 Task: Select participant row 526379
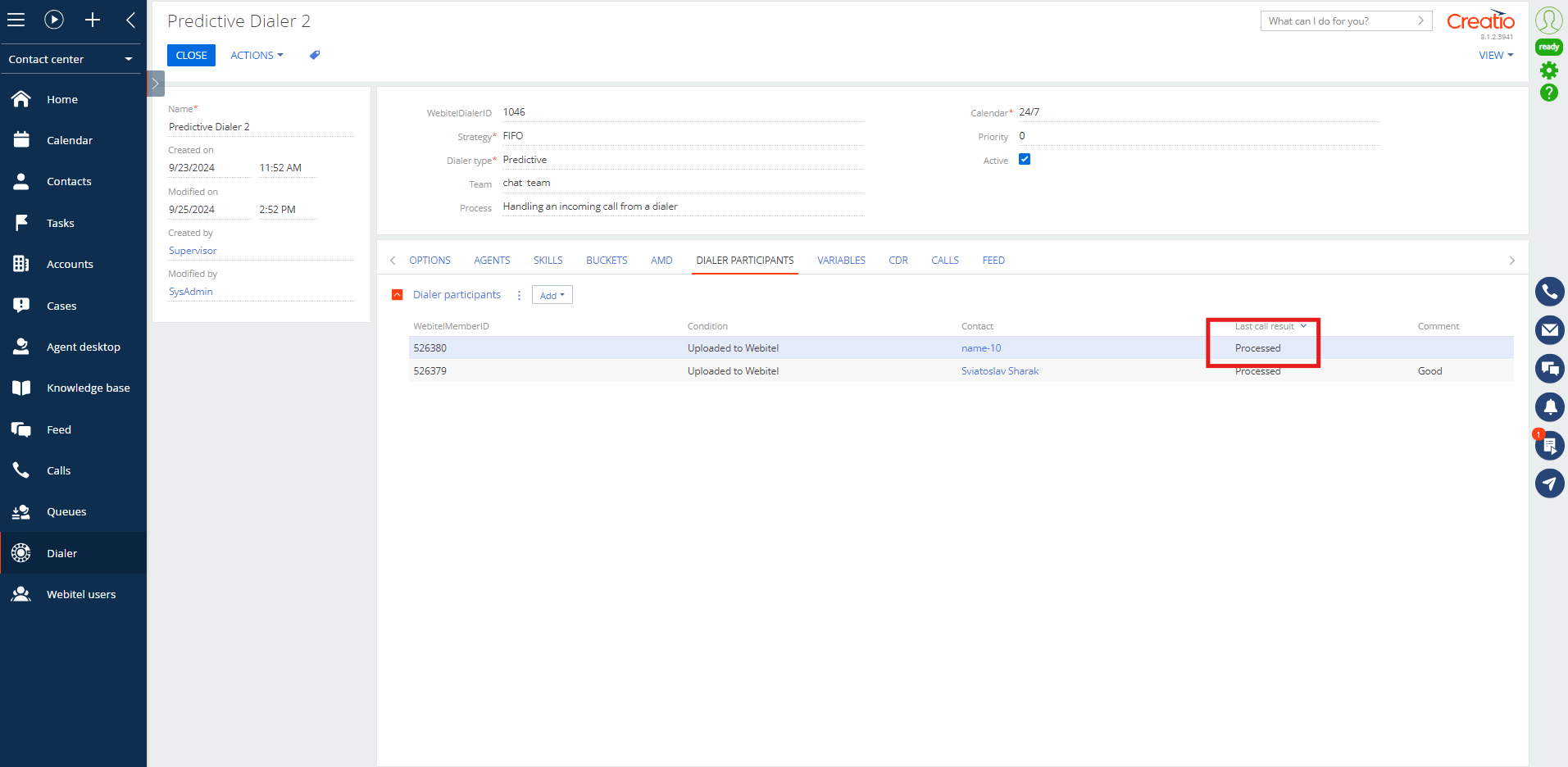pyautogui.click(x=961, y=371)
